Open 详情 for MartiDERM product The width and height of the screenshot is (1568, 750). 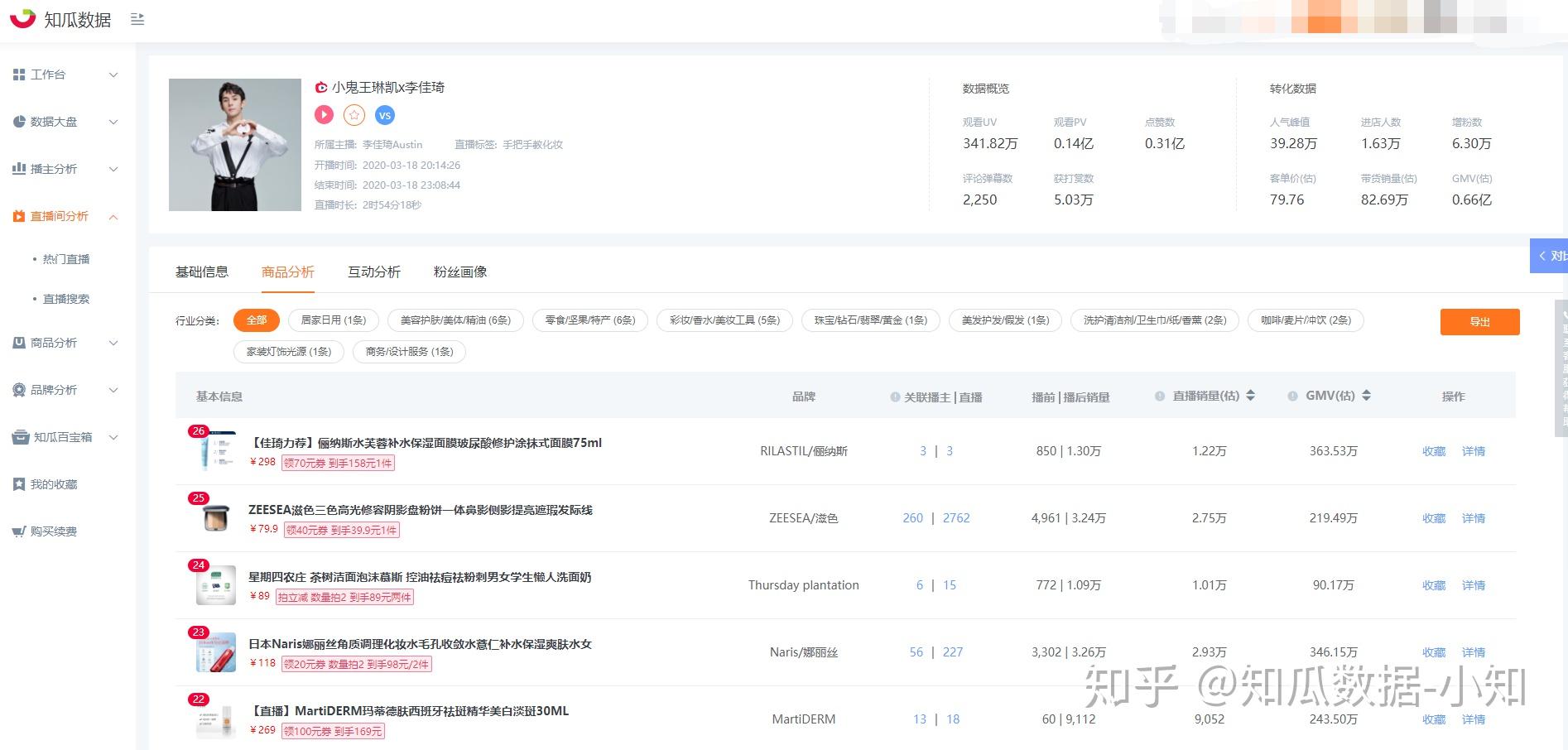(x=1474, y=719)
